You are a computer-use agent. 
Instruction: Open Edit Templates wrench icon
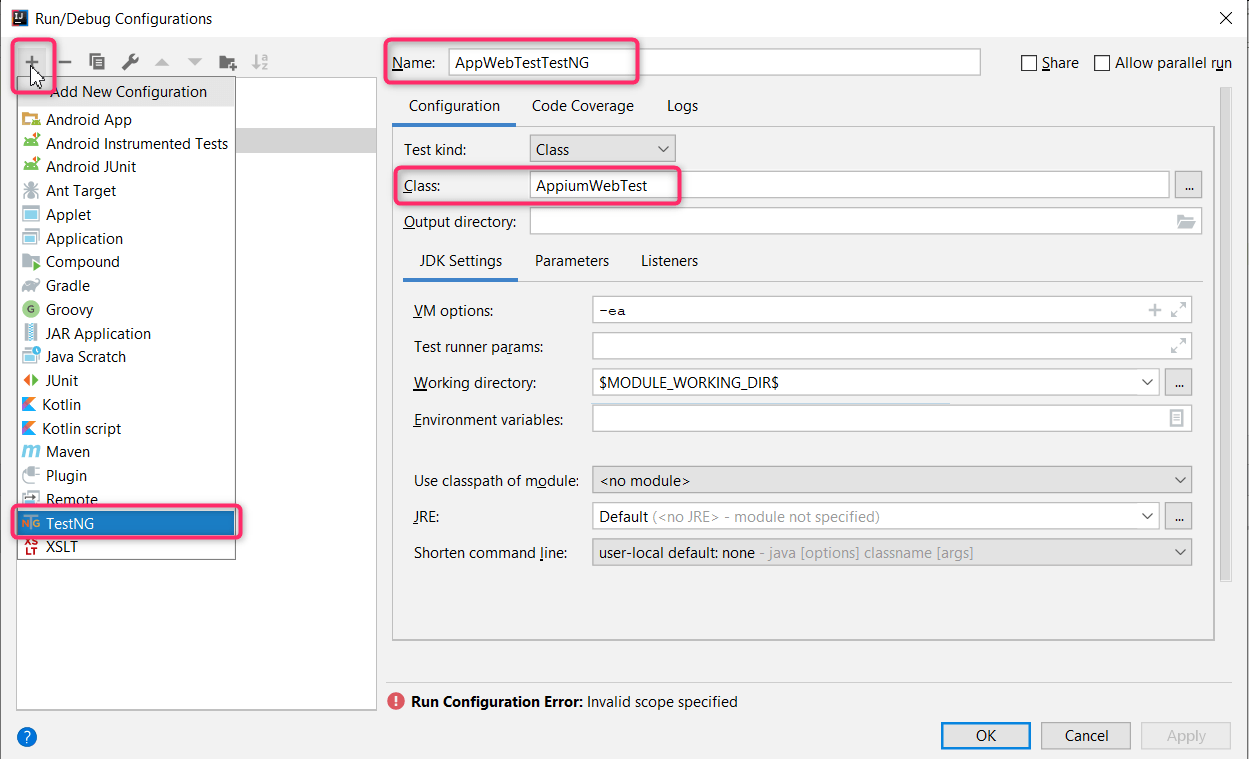[130, 62]
